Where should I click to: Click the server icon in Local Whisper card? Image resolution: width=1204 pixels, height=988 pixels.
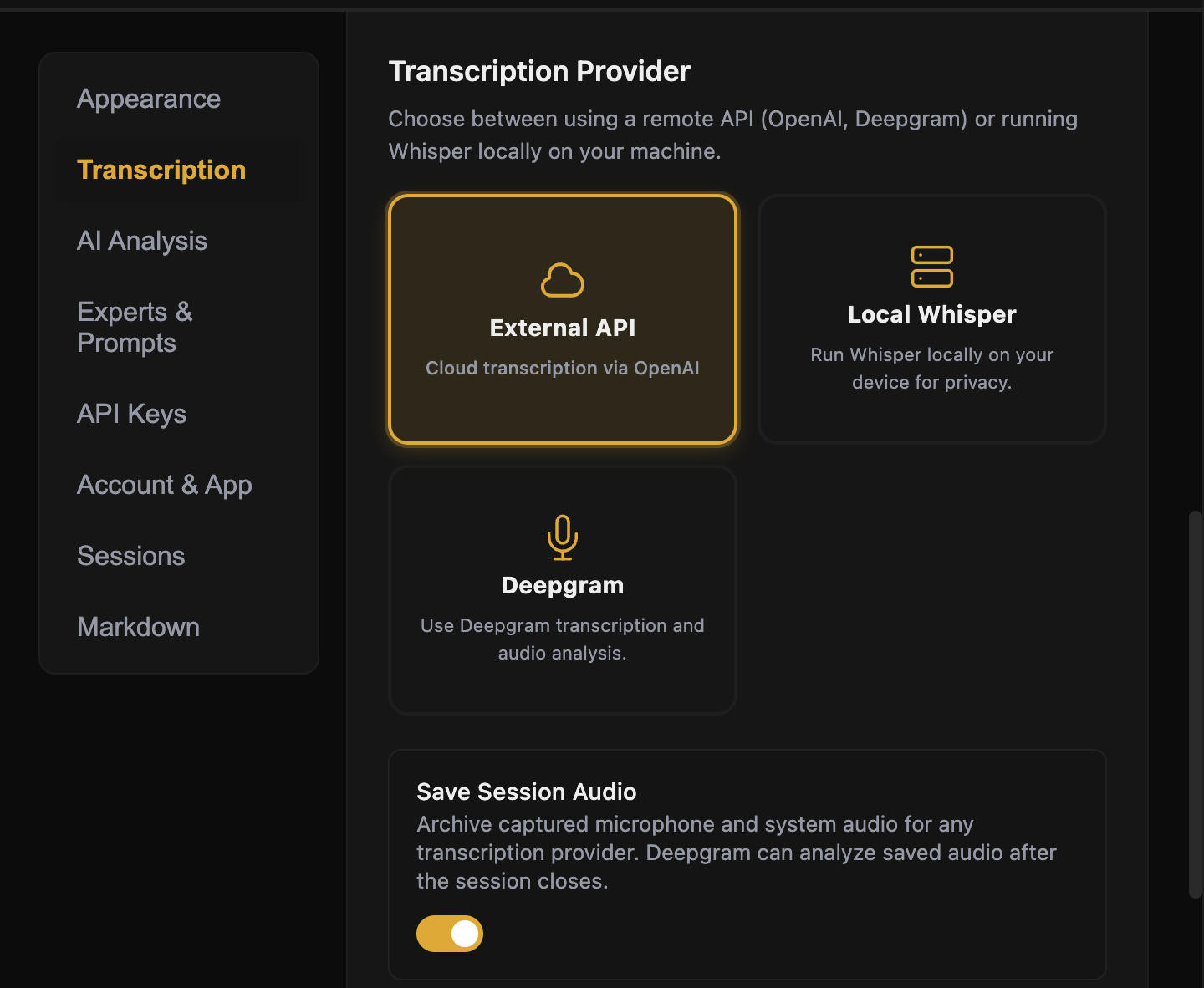tap(932, 267)
